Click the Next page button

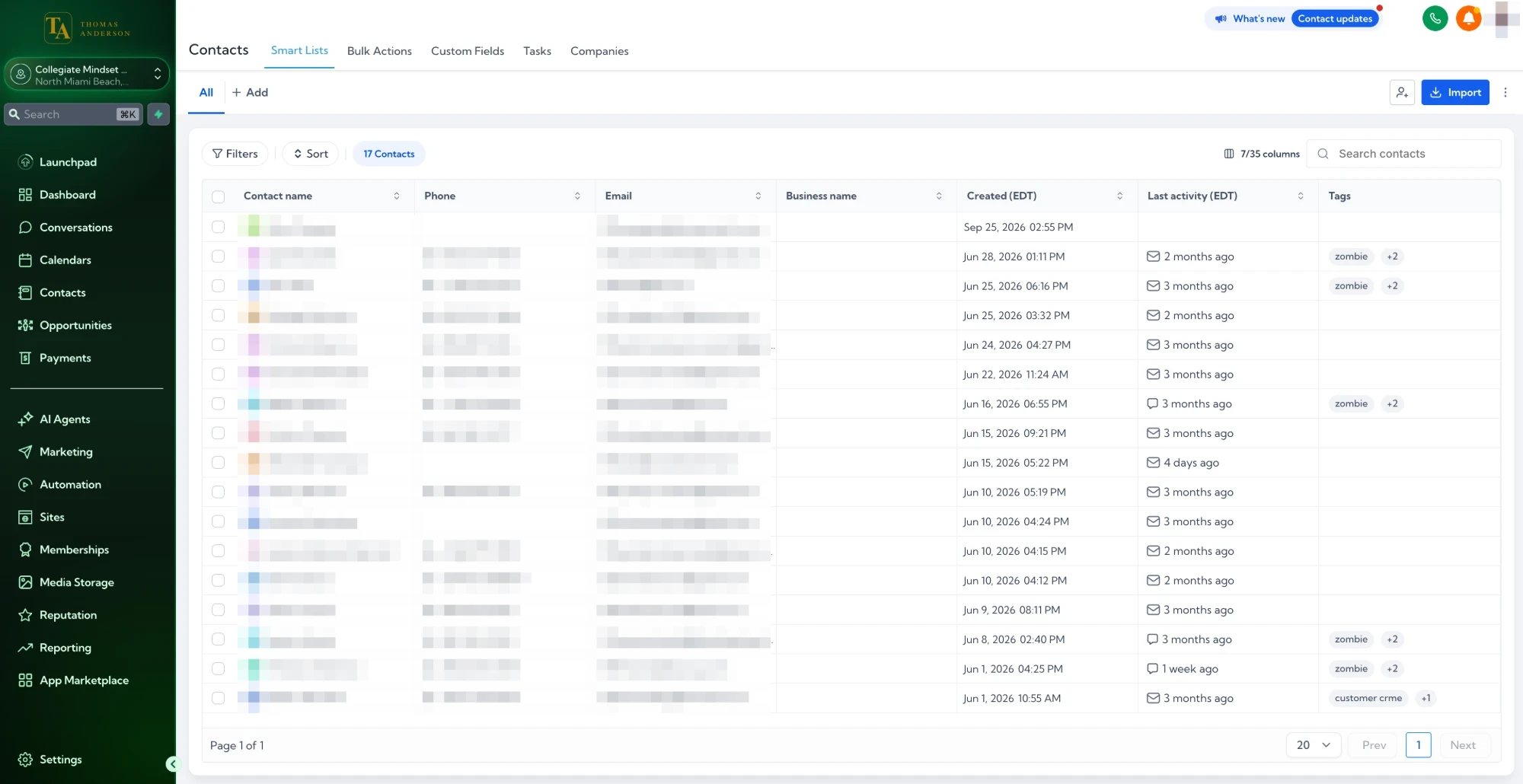point(1463,745)
